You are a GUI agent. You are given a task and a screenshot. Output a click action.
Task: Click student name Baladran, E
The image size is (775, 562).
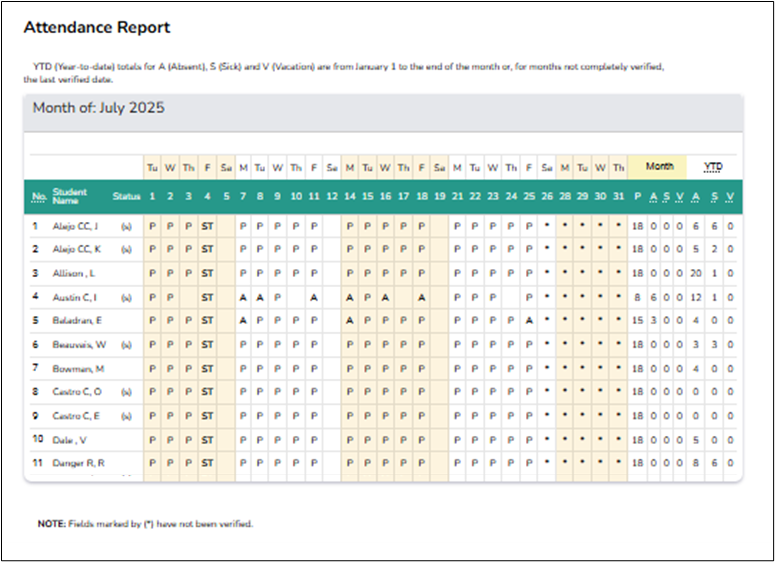click(75, 320)
